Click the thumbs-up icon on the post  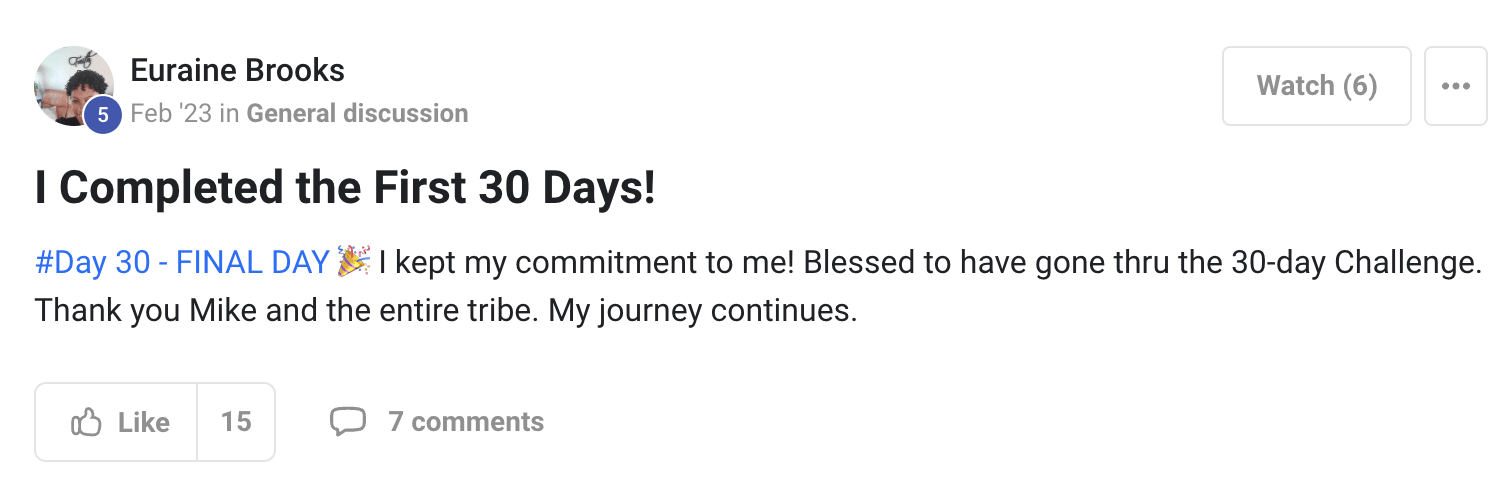tap(86, 422)
